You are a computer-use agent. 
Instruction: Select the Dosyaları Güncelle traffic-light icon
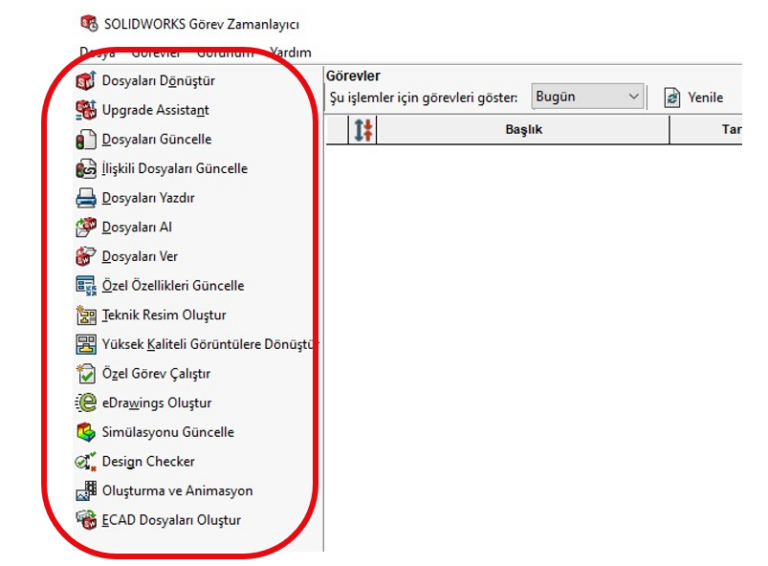(x=86, y=140)
